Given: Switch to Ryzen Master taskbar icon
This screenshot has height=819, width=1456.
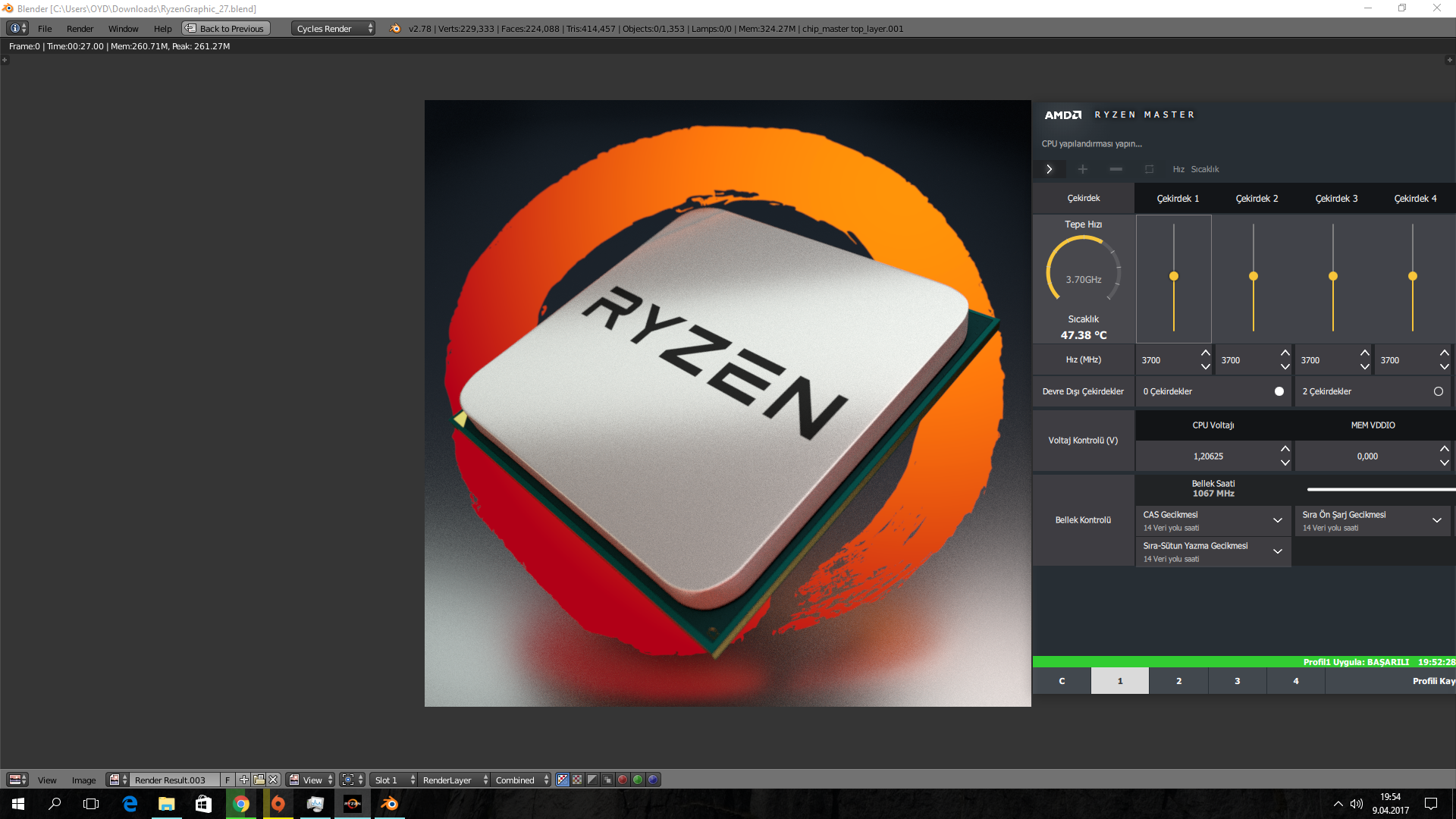Looking at the screenshot, I should pyautogui.click(x=352, y=804).
